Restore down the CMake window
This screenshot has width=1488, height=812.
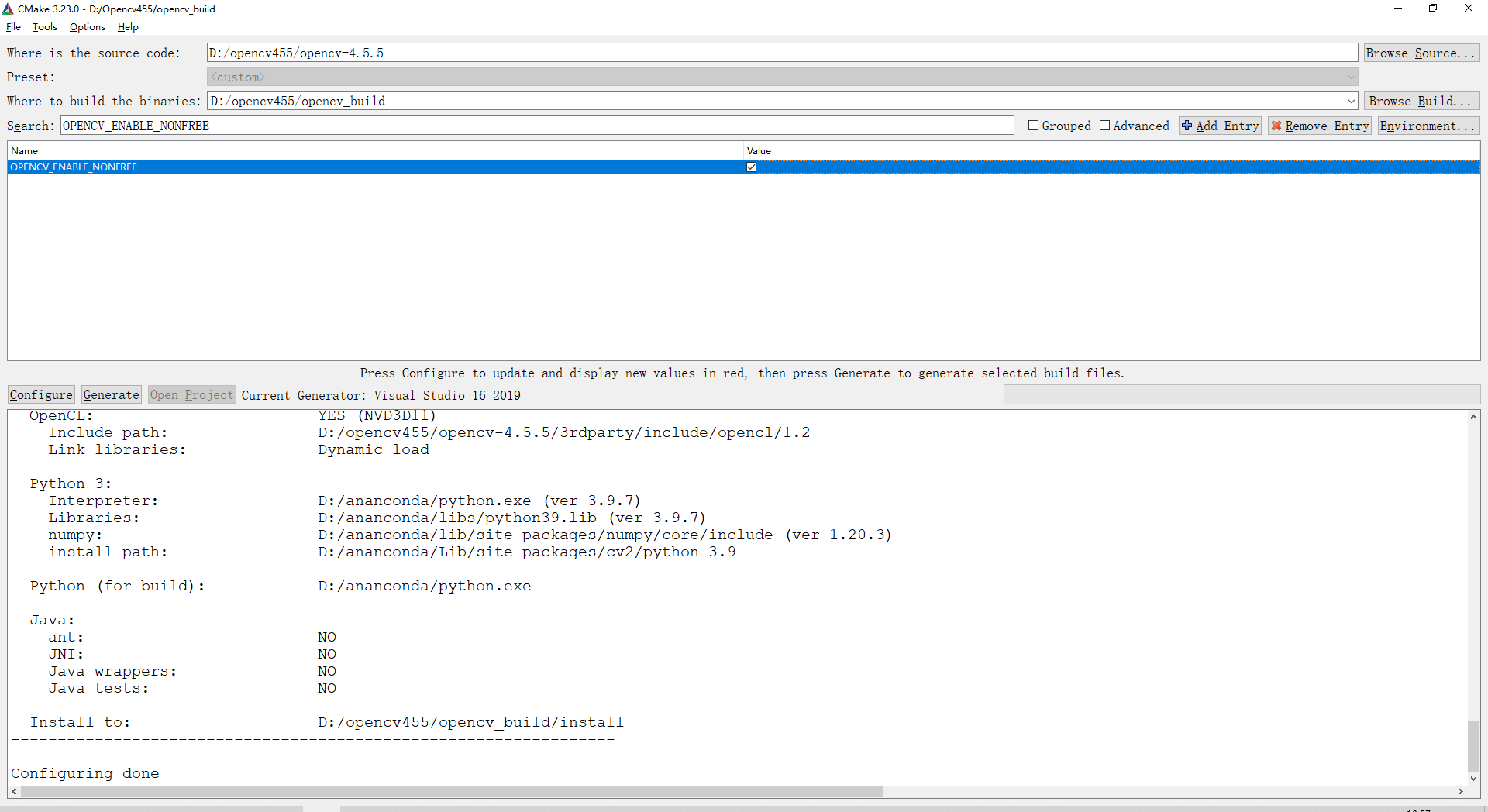click(x=1433, y=9)
